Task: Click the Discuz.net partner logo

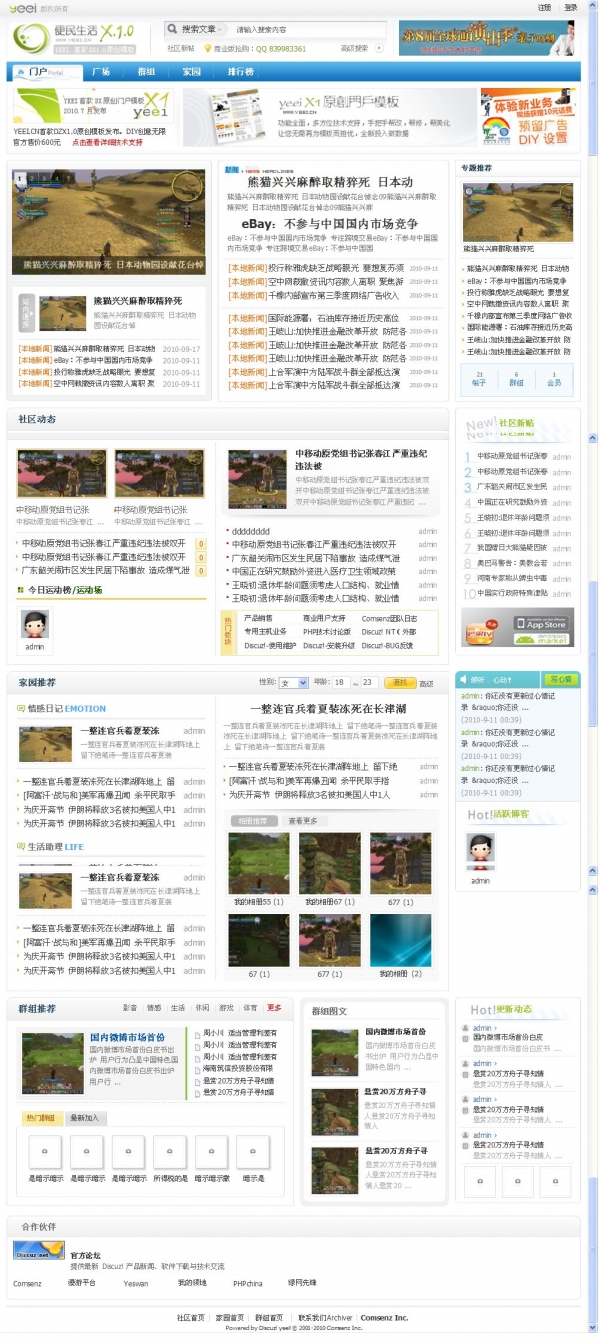Action: pyautogui.click(x=39, y=1251)
